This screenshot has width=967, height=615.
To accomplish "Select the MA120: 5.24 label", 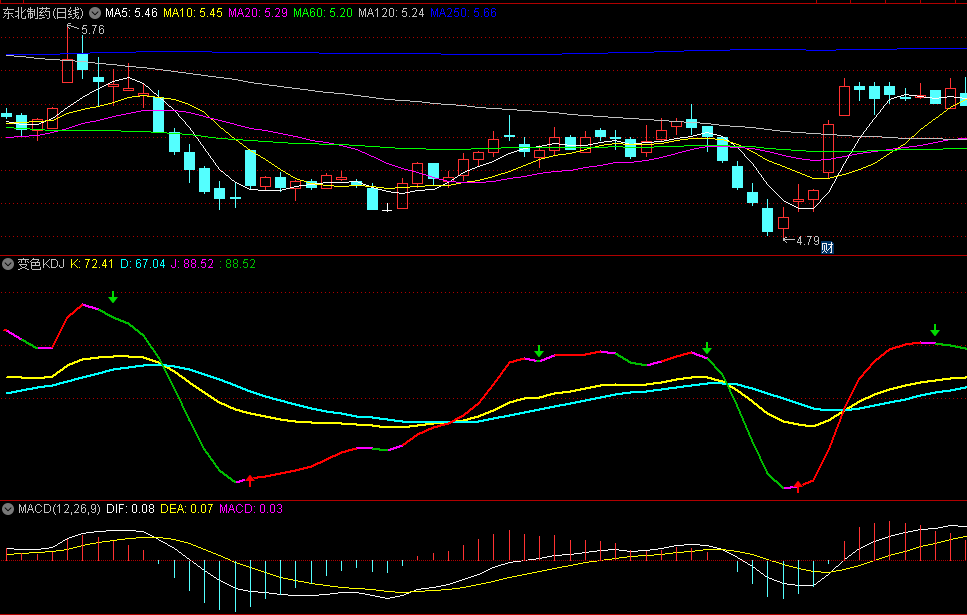I will (392, 13).
